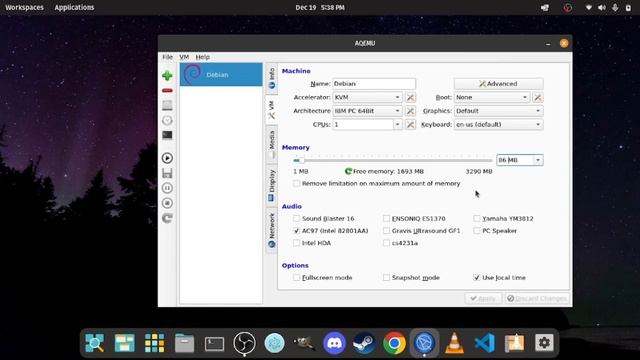Open Applications in top bar
Image resolution: width=640 pixels, height=360 pixels.
(x=74, y=7)
